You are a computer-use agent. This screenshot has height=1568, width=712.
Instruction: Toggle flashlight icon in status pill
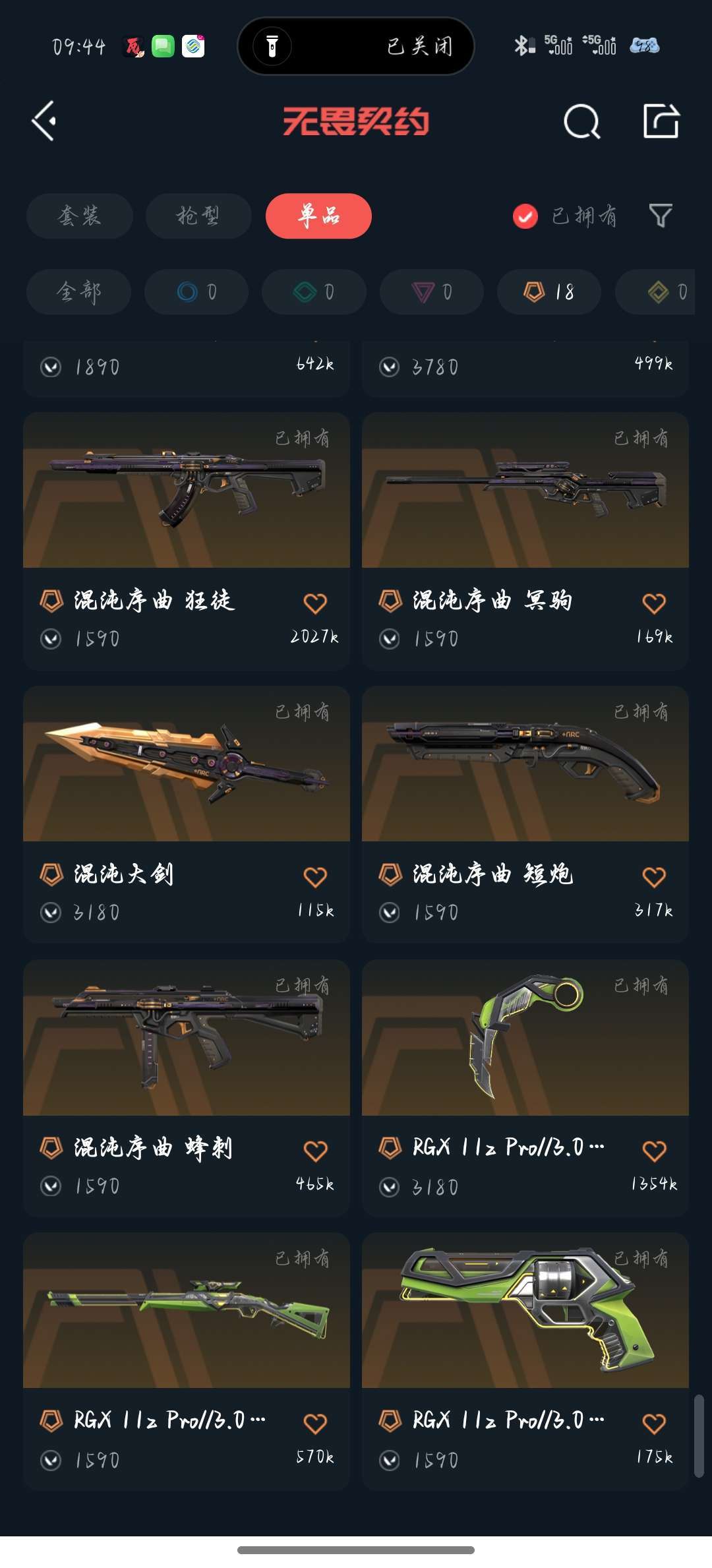coord(272,46)
